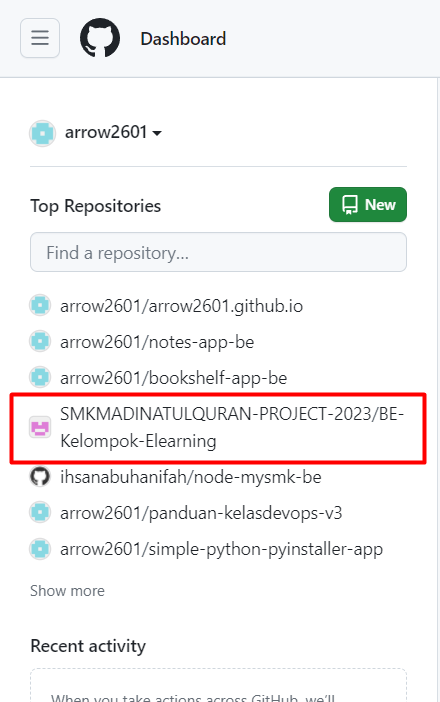This screenshot has height=702, width=440.
Task: Click the Dashboard header title
Action: pos(183,39)
